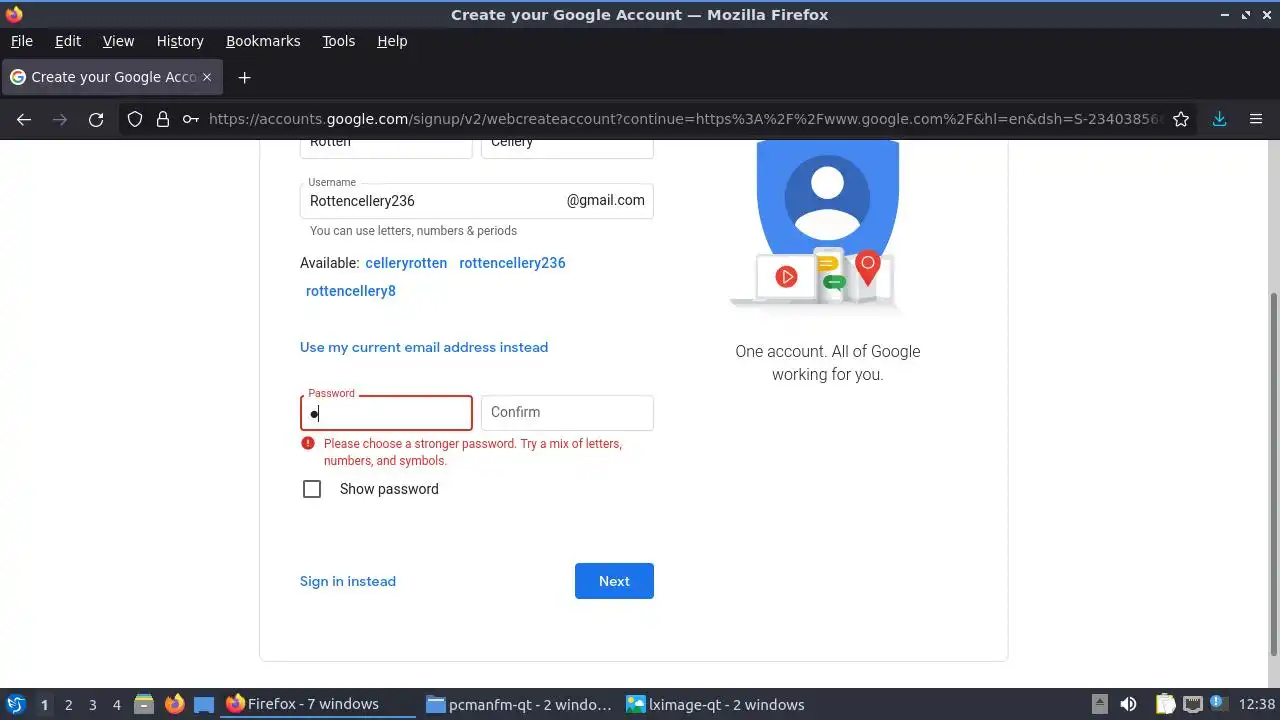The height and width of the screenshot is (720, 1280).
Task: Click the network connection tray icon
Action: pyautogui.click(x=1193, y=704)
